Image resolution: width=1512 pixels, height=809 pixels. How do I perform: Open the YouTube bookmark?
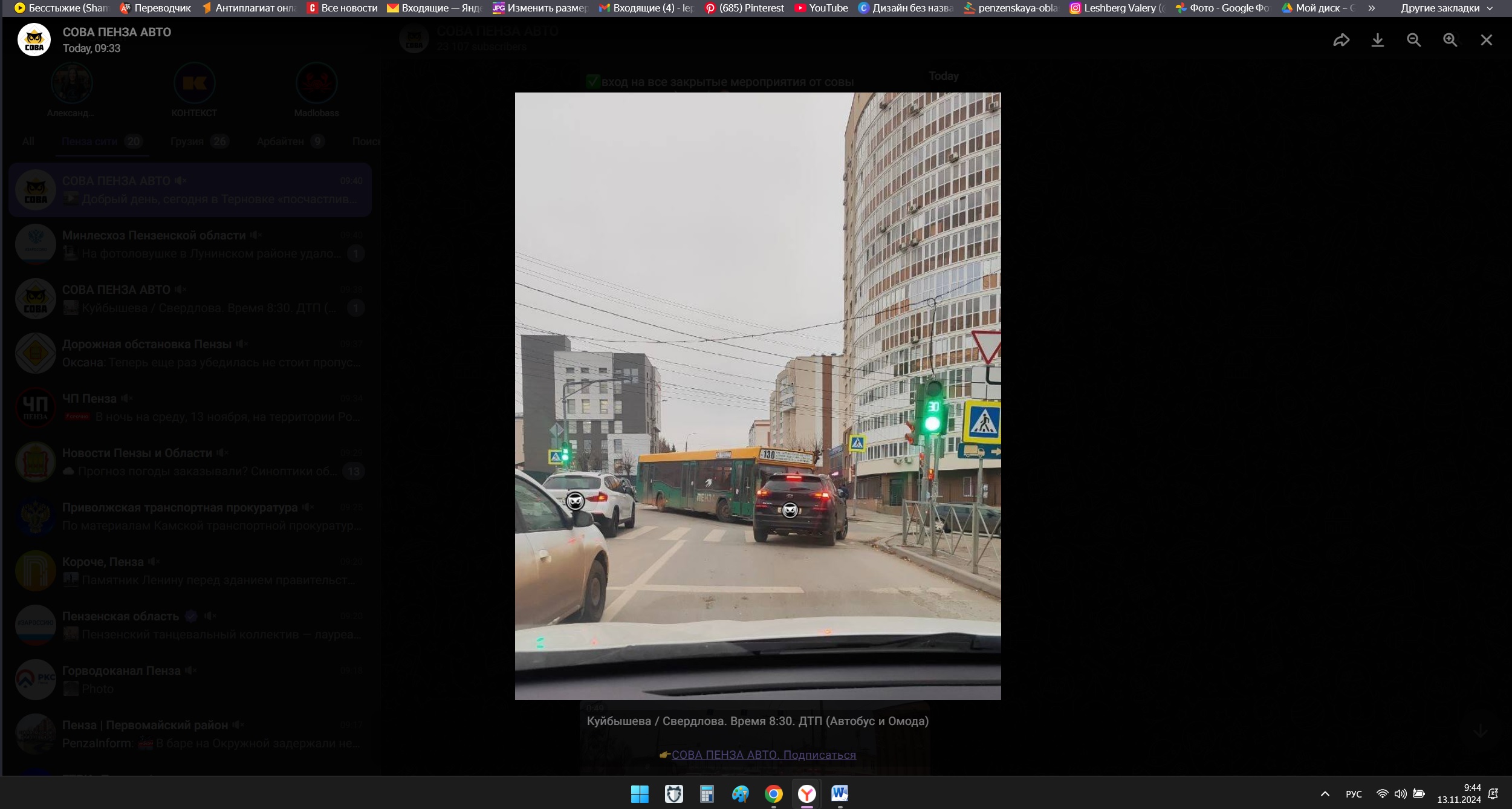click(821, 8)
